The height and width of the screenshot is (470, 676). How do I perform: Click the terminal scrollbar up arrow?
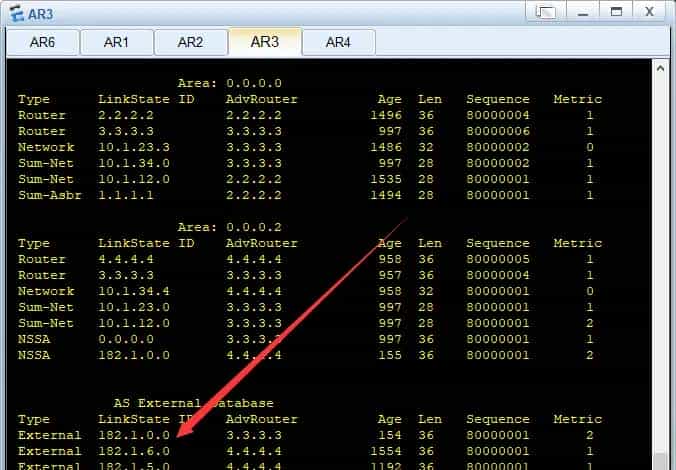pyautogui.click(x=660, y=68)
